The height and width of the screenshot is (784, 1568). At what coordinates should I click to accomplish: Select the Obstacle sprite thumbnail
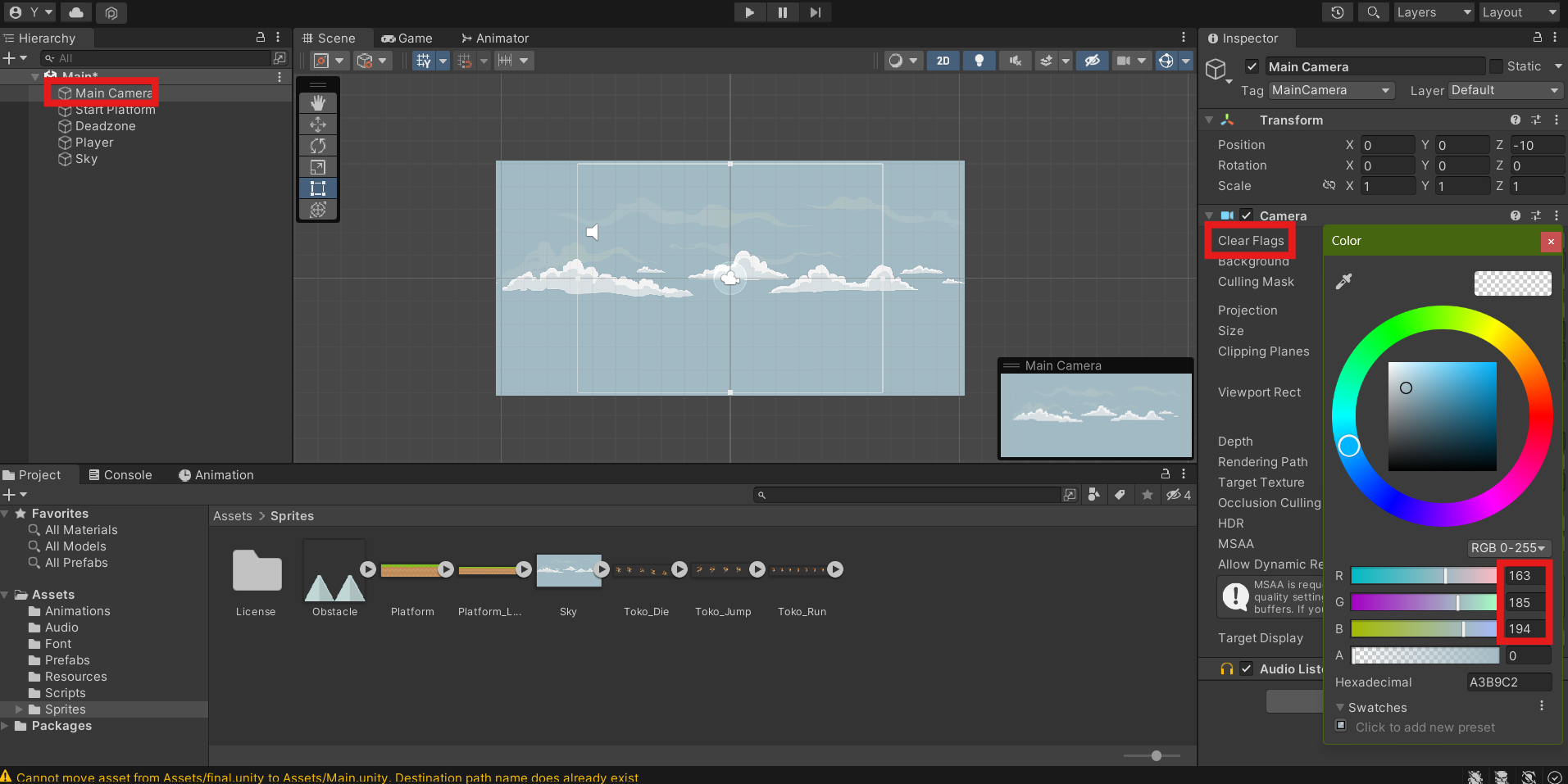click(x=334, y=570)
